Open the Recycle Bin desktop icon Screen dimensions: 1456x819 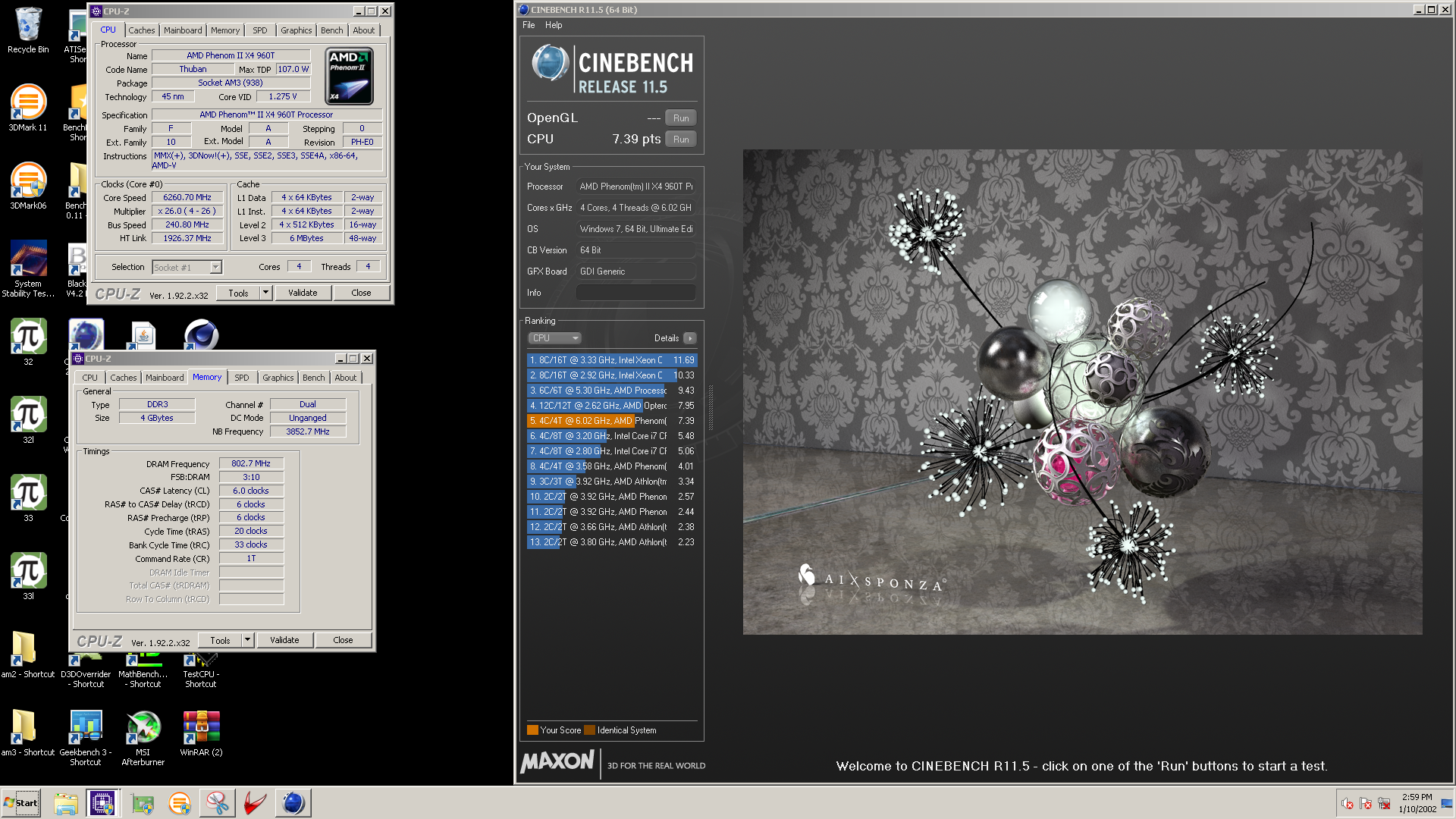coord(28,30)
